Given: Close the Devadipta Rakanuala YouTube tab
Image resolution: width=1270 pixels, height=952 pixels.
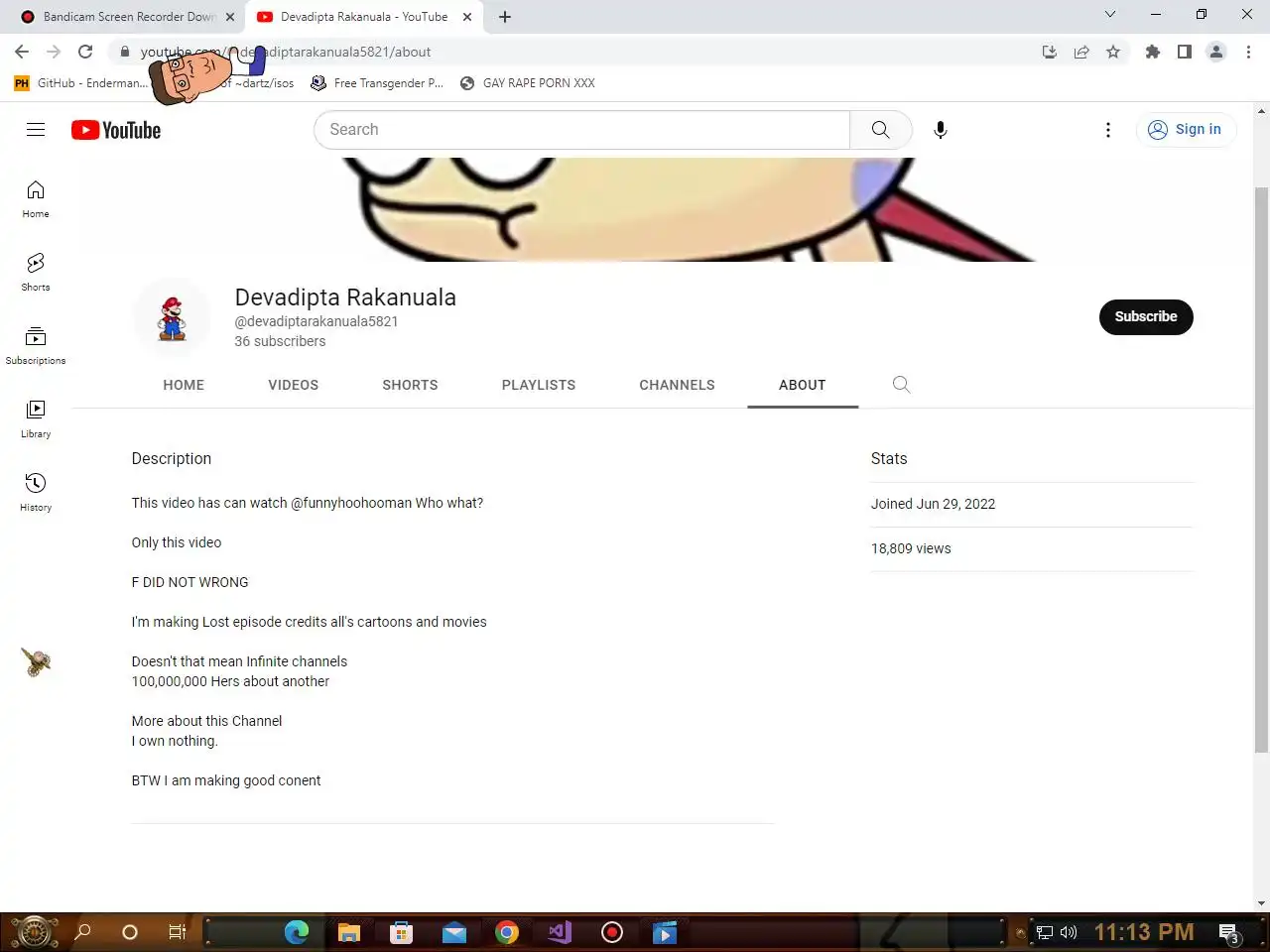Looking at the screenshot, I should 467,17.
